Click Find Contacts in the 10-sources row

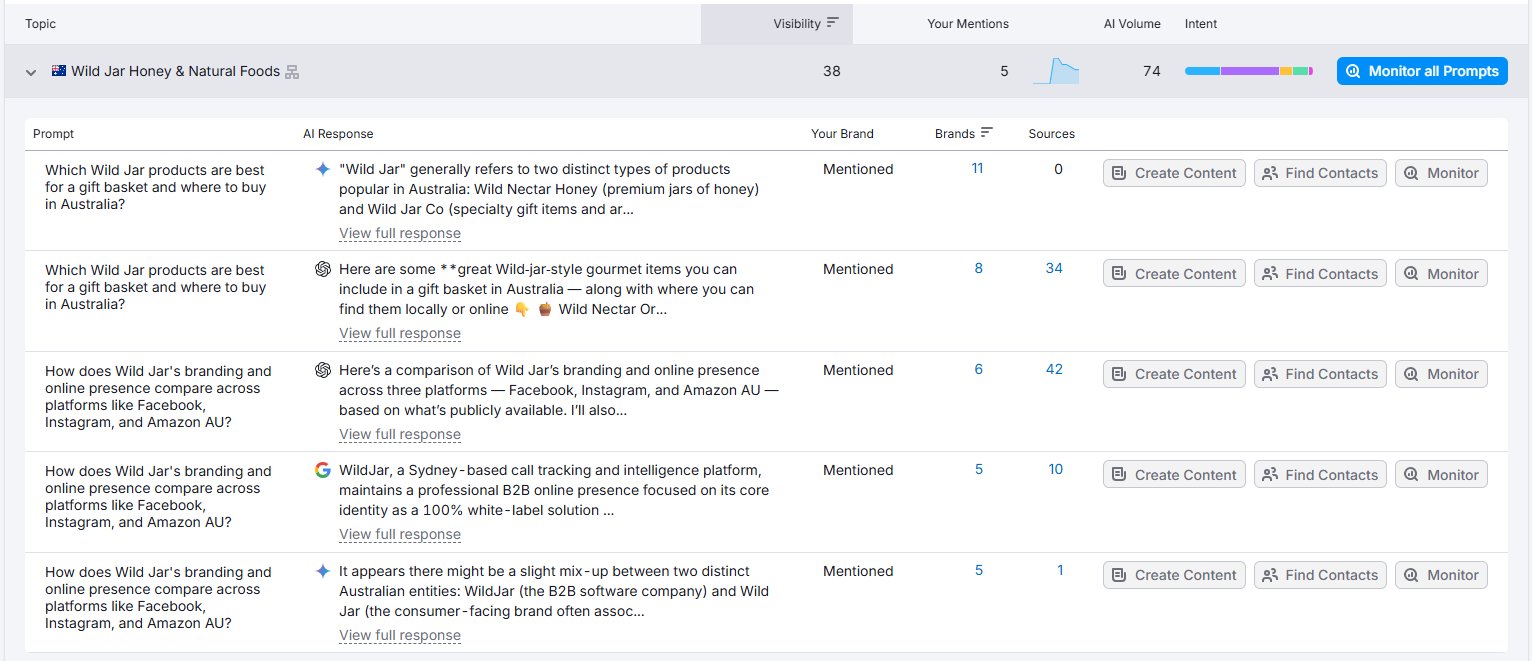(1321, 475)
